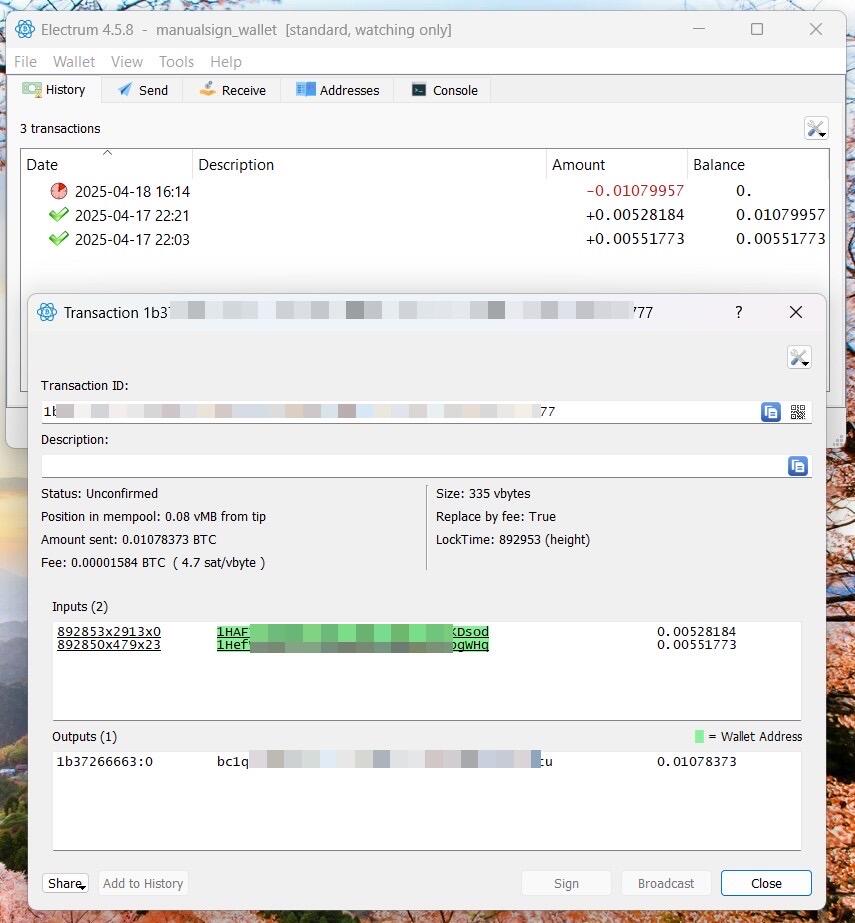Click the unconfirmed status icon for 2025-04-18 16:14

pyautogui.click(x=59, y=191)
